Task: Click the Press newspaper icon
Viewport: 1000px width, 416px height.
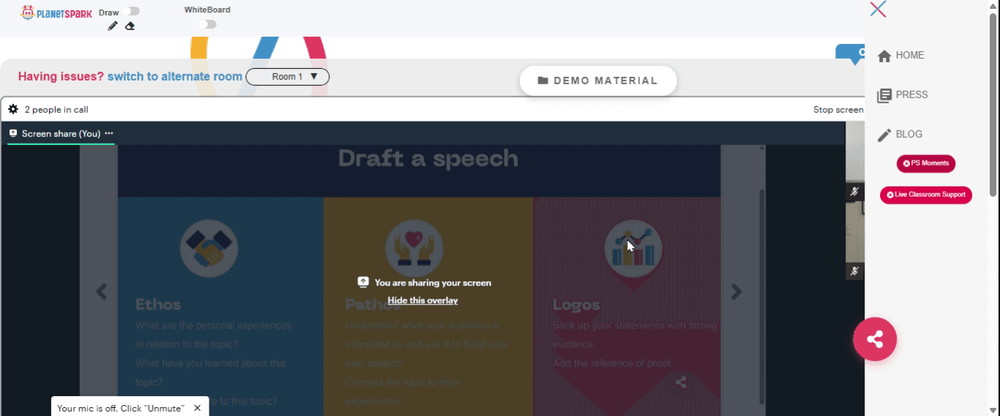Action: (x=884, y=96)
